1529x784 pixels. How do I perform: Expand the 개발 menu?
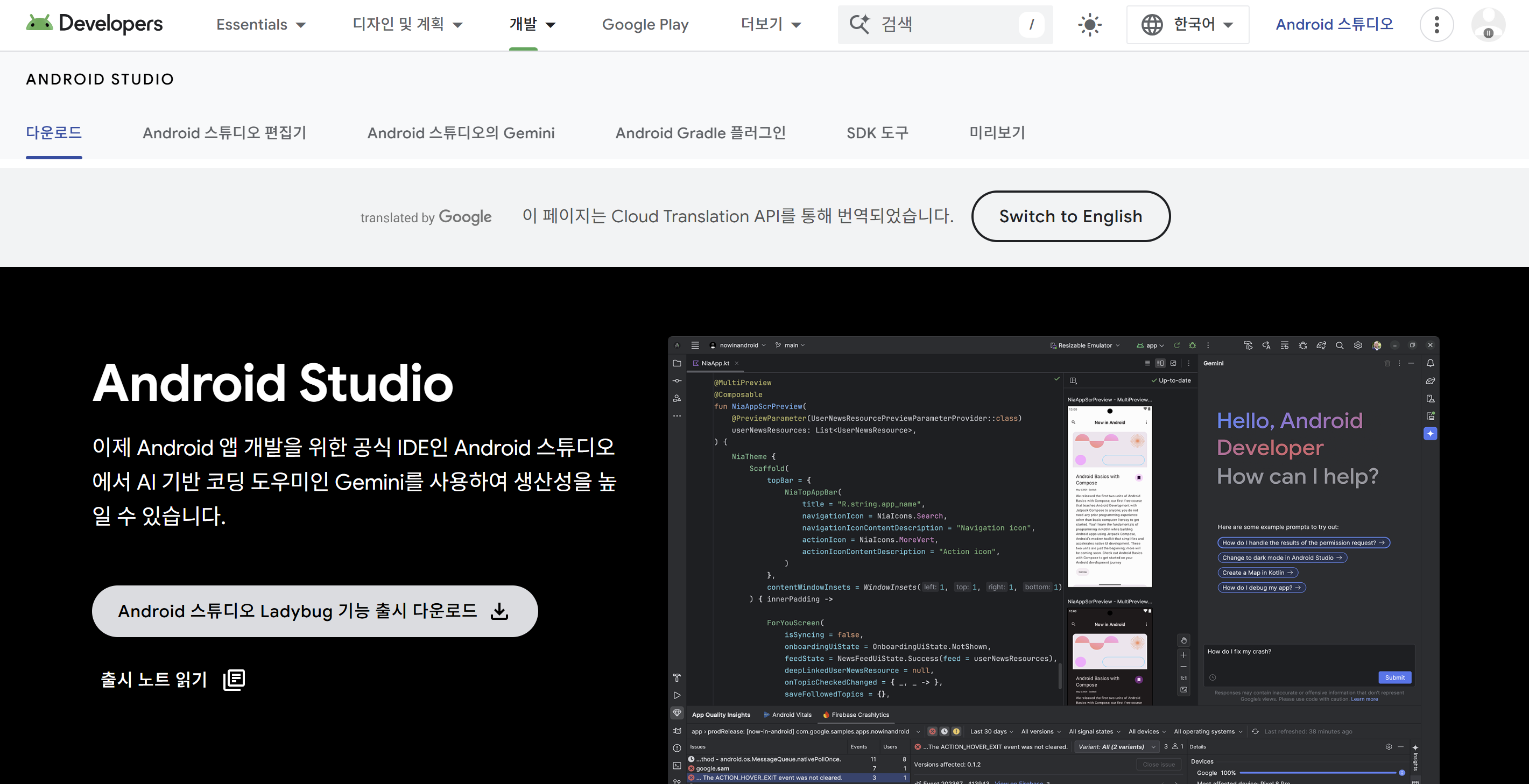(532, 24)
